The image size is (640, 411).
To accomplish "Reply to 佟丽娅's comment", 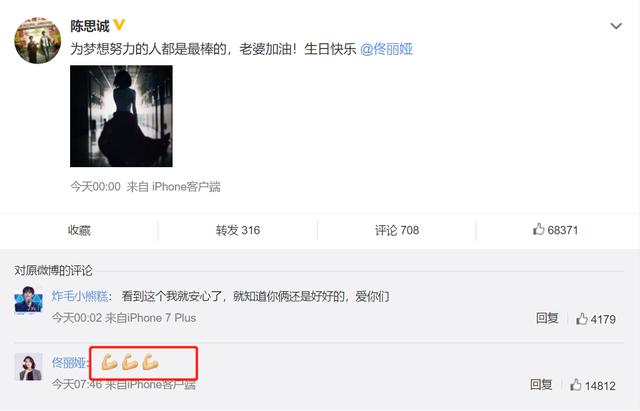I will 541,384.
